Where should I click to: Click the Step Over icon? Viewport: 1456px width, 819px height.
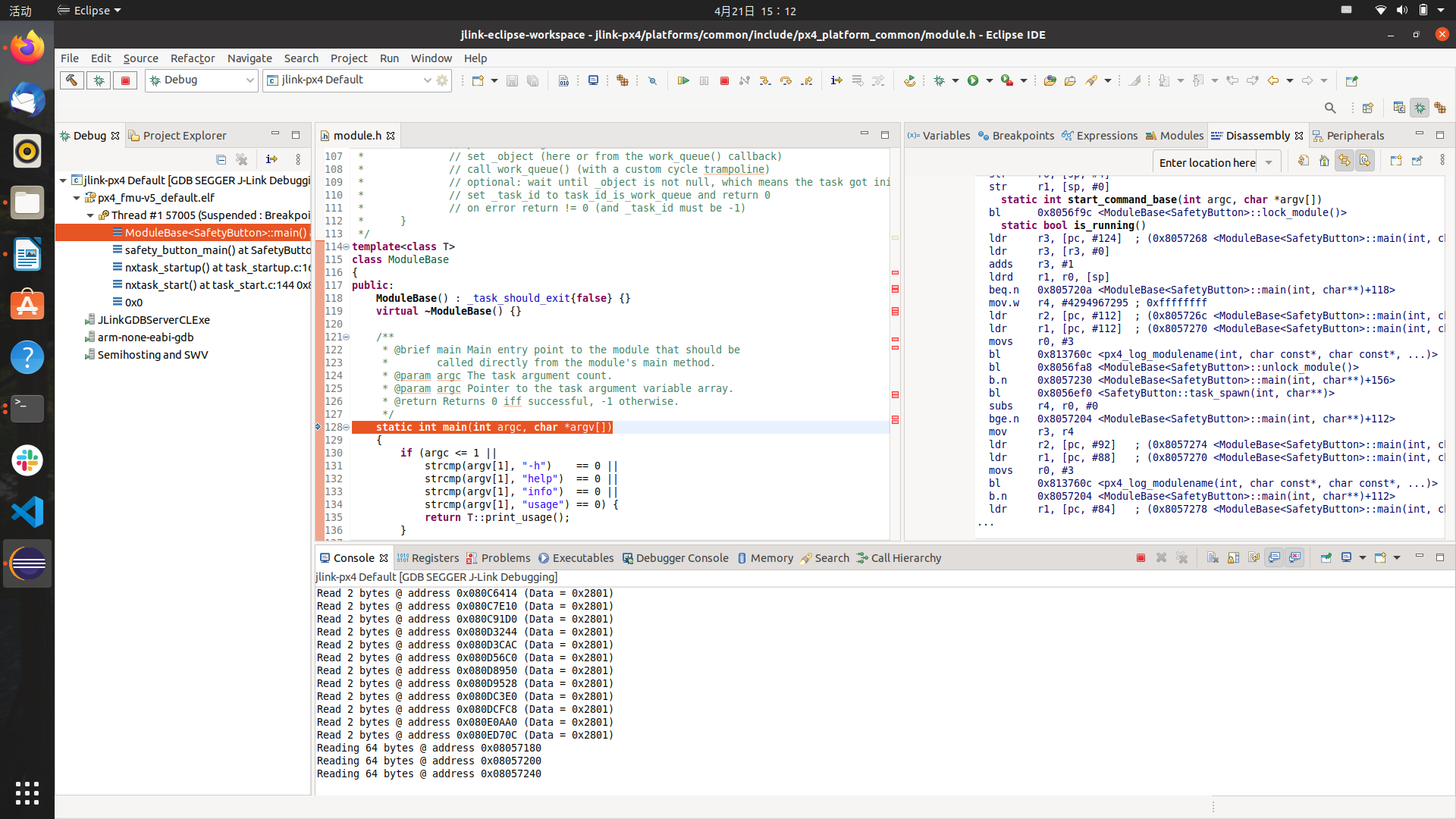[786, 80]
